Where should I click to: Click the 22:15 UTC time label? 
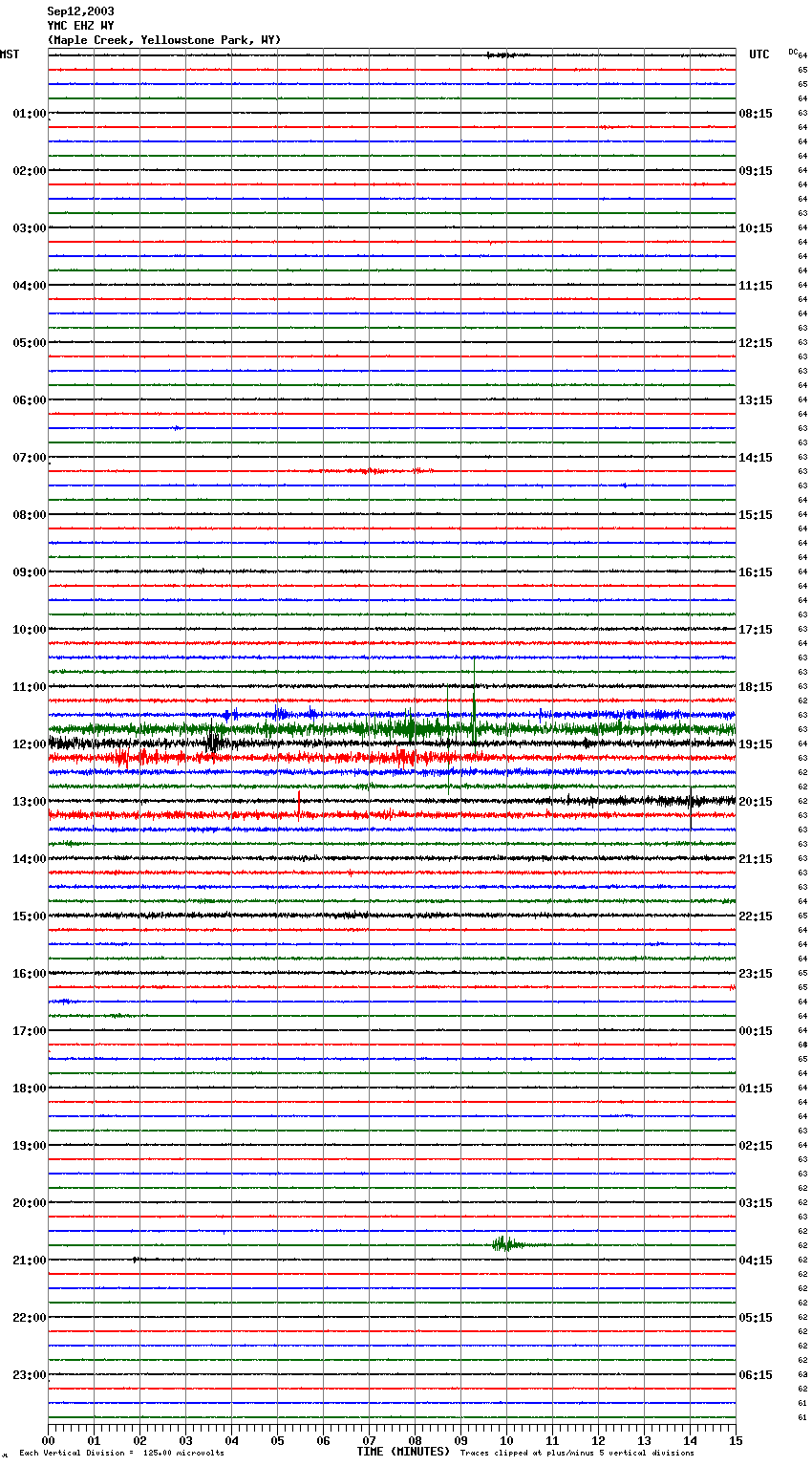[x=756, y=916]
